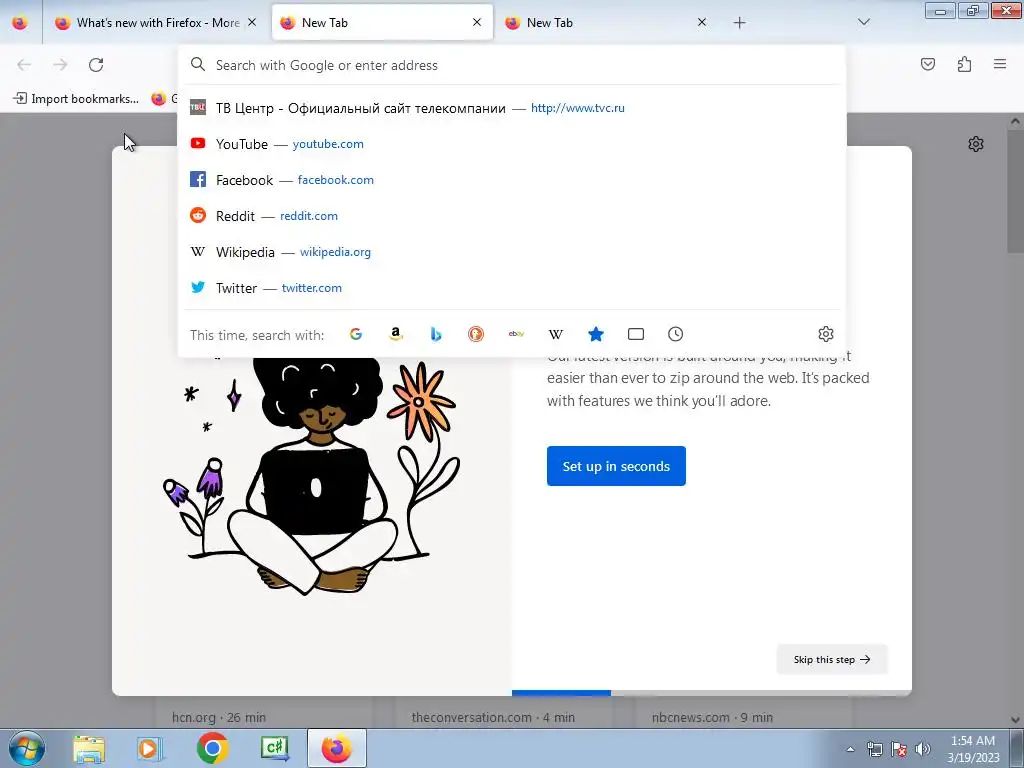Open the Extensions puzzle icon
The height and width of the screenshot is (768, 1024).
point(965,64)
